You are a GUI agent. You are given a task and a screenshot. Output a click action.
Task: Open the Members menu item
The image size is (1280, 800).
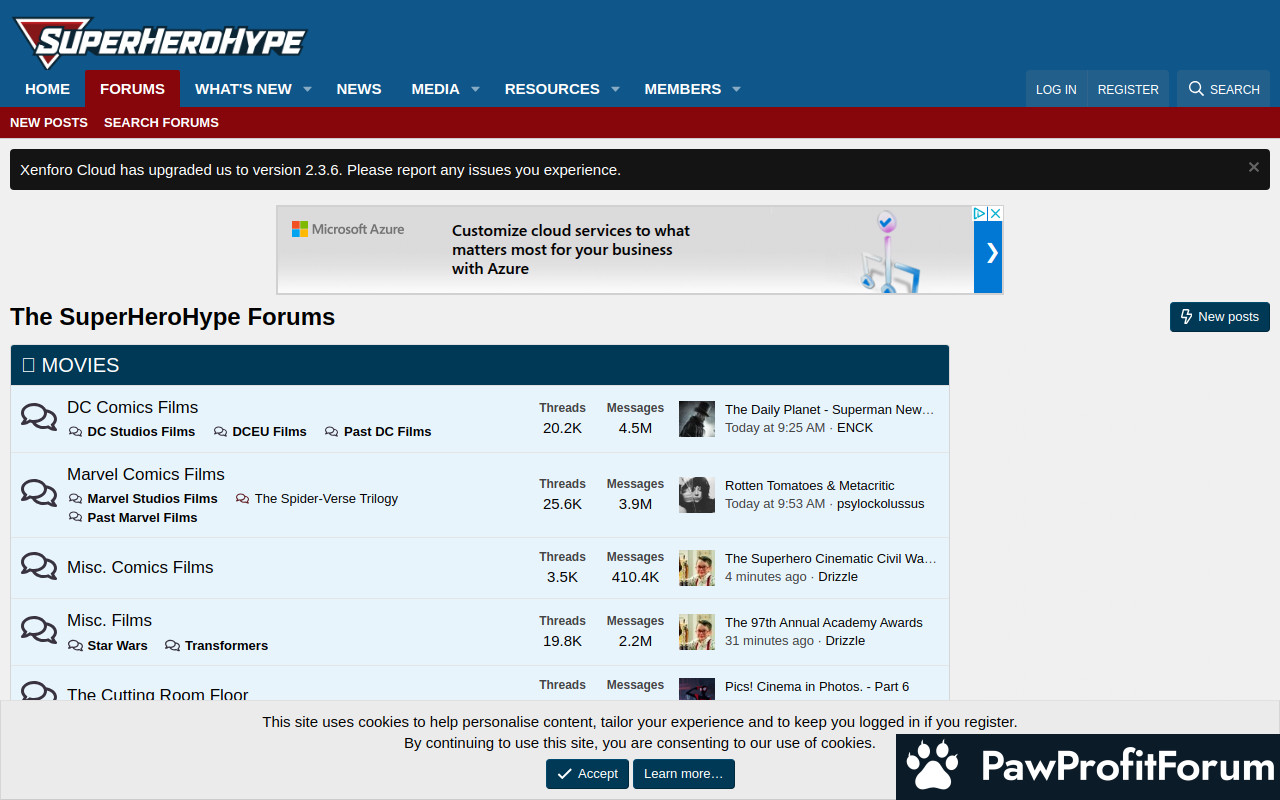(x=682, y=89)
